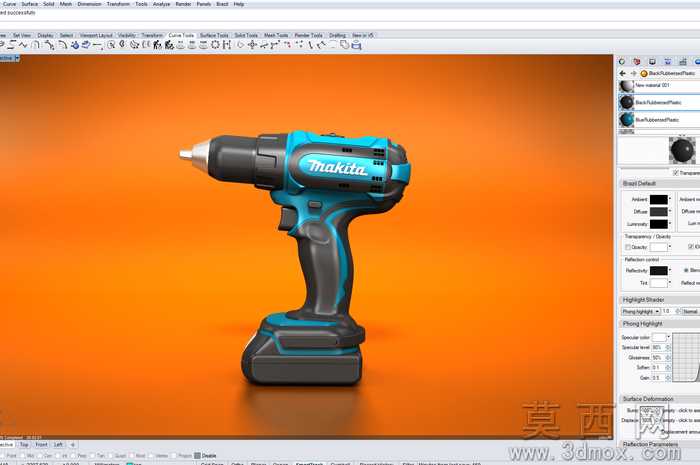Switch to the Surface Tools toolbar tab
The image size is (700, 465).
click(214, 35)
